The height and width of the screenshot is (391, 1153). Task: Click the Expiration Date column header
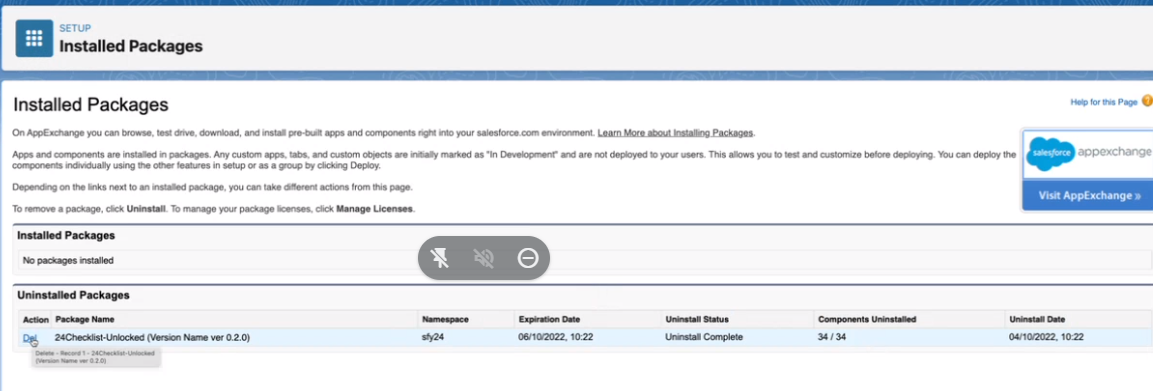pos(549,320)
